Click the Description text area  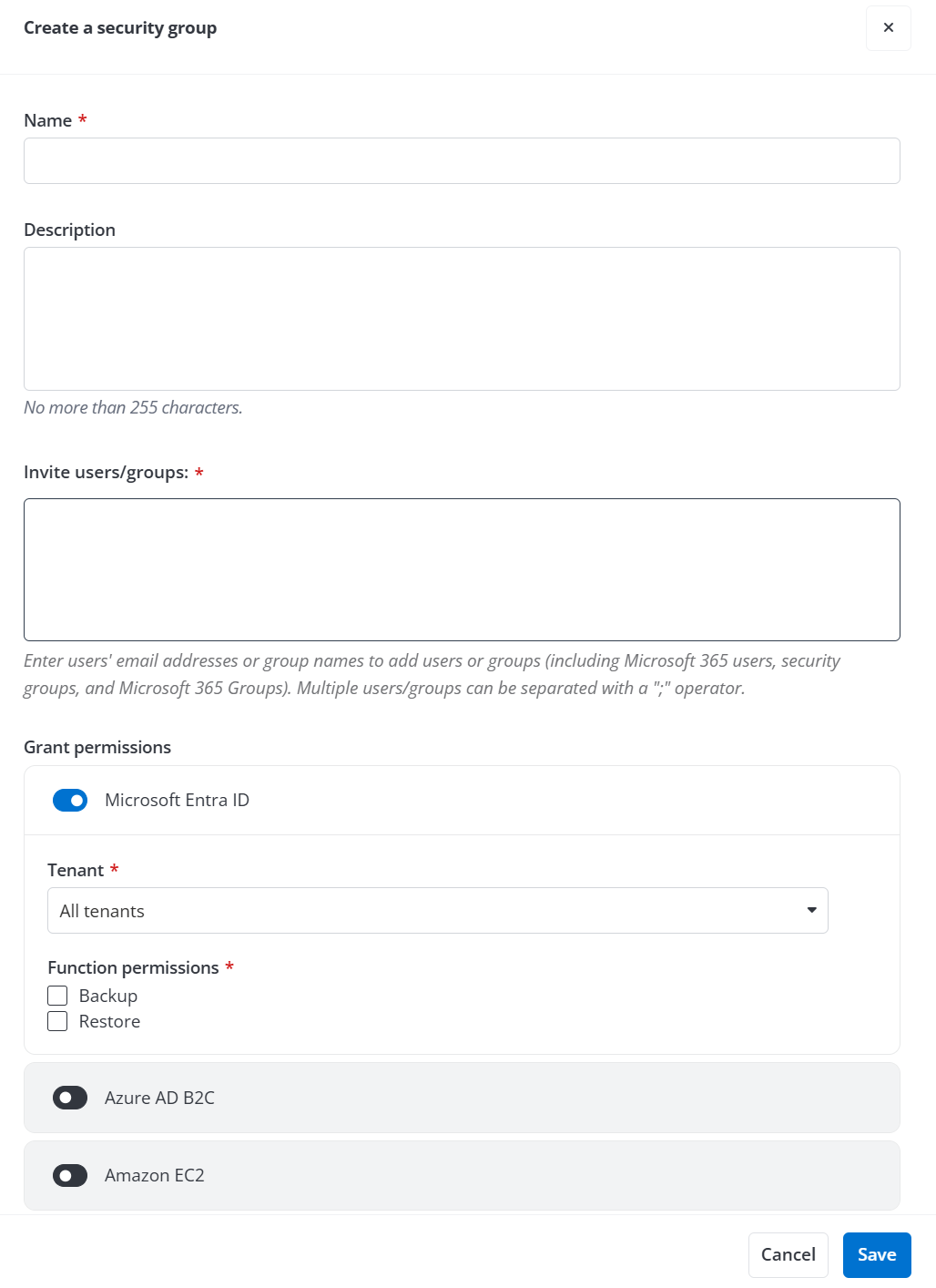pyautogui.click(x=462, y=319)
